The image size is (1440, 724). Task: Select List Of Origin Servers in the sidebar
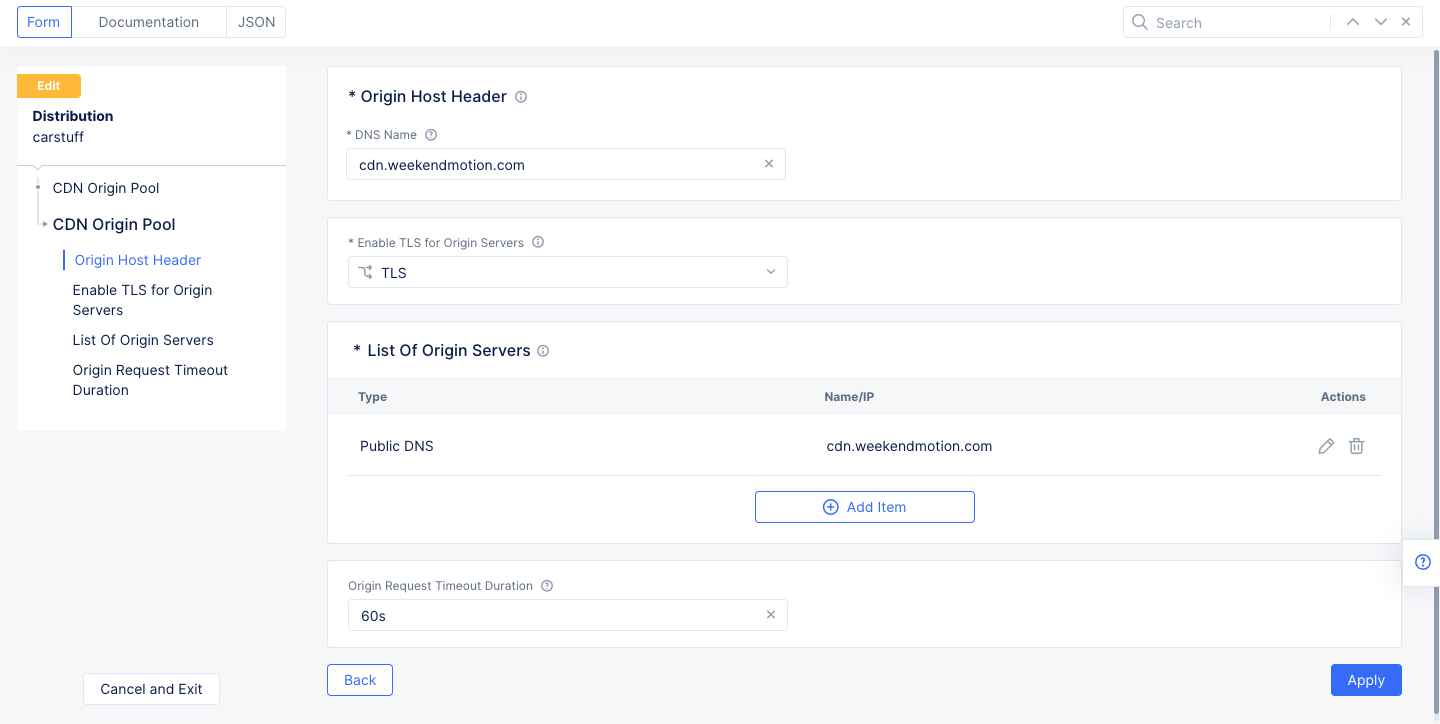click(x=143, y=340)
